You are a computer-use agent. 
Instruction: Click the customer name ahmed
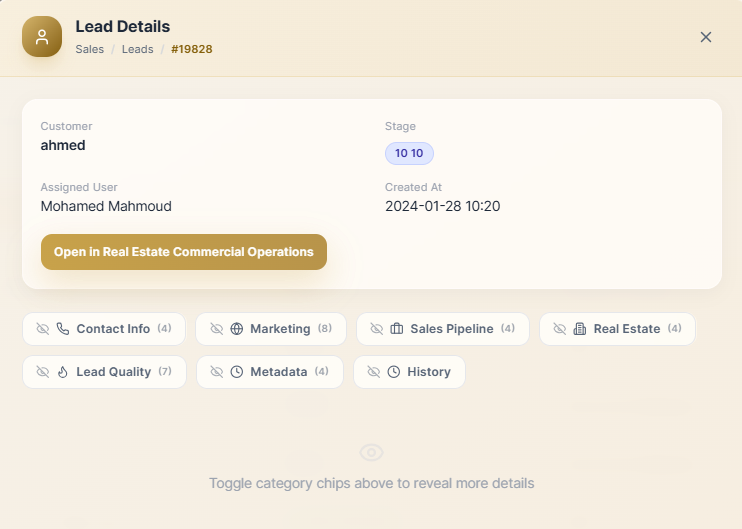click(63, 145)
